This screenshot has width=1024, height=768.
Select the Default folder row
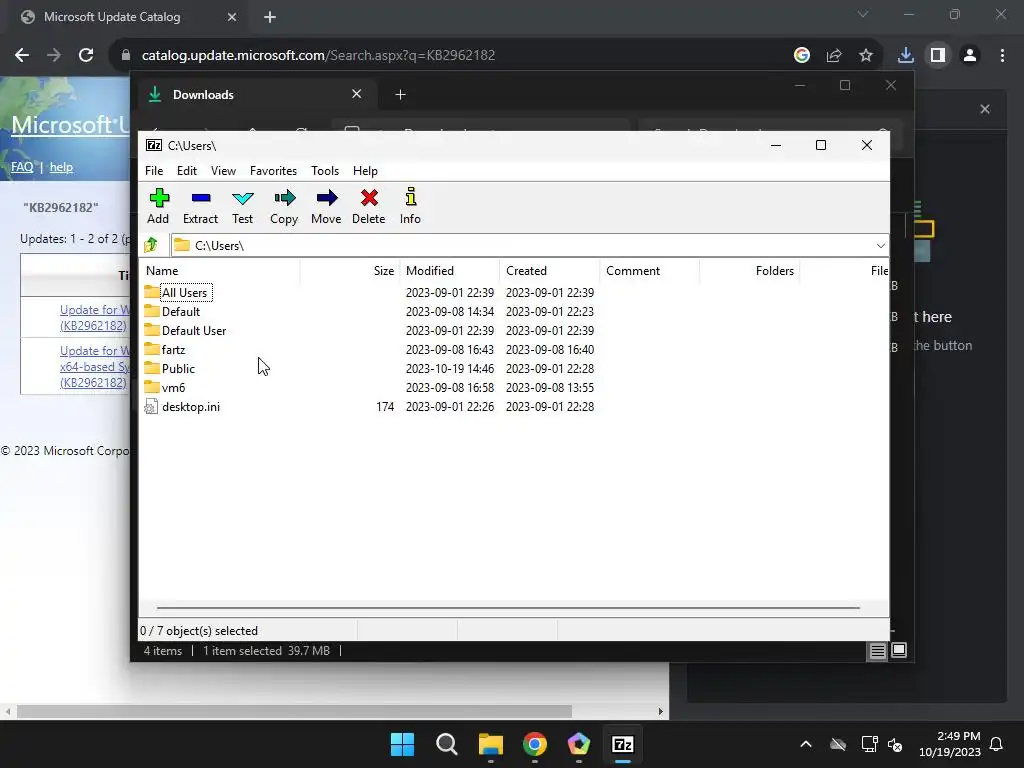[x=180, y=312]
